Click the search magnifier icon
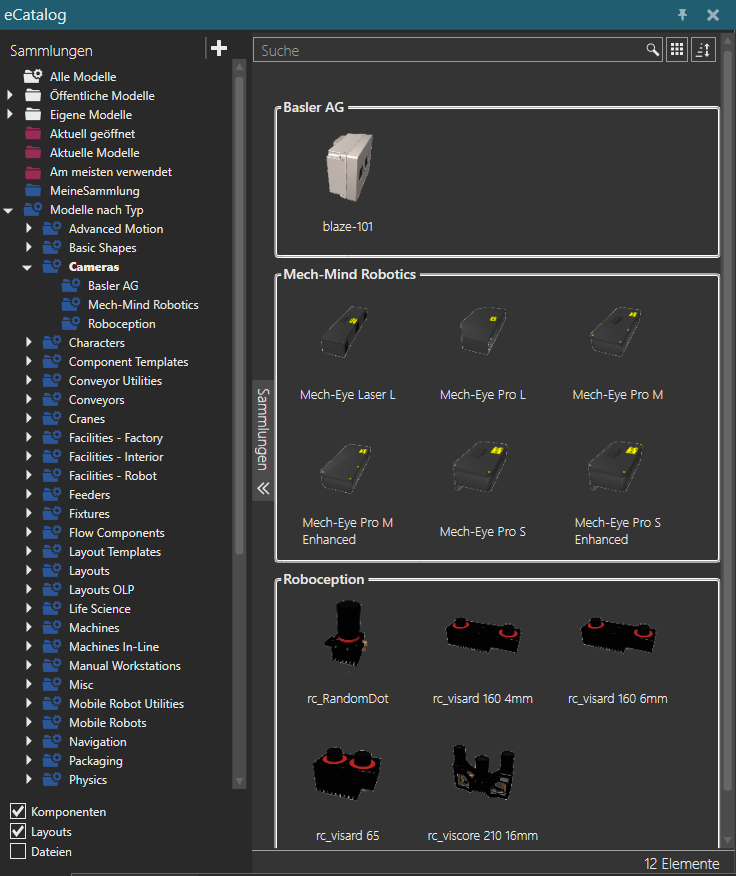Screen dimensions: 736x876 [652, 50]
